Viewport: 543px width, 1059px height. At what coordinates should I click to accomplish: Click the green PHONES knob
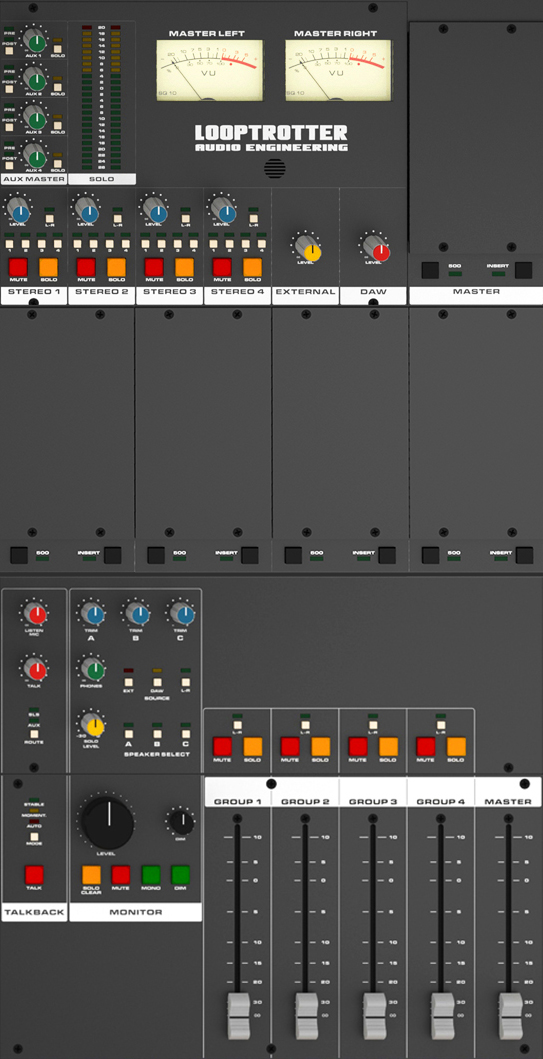pyautogui.click(x=93, y=669)
